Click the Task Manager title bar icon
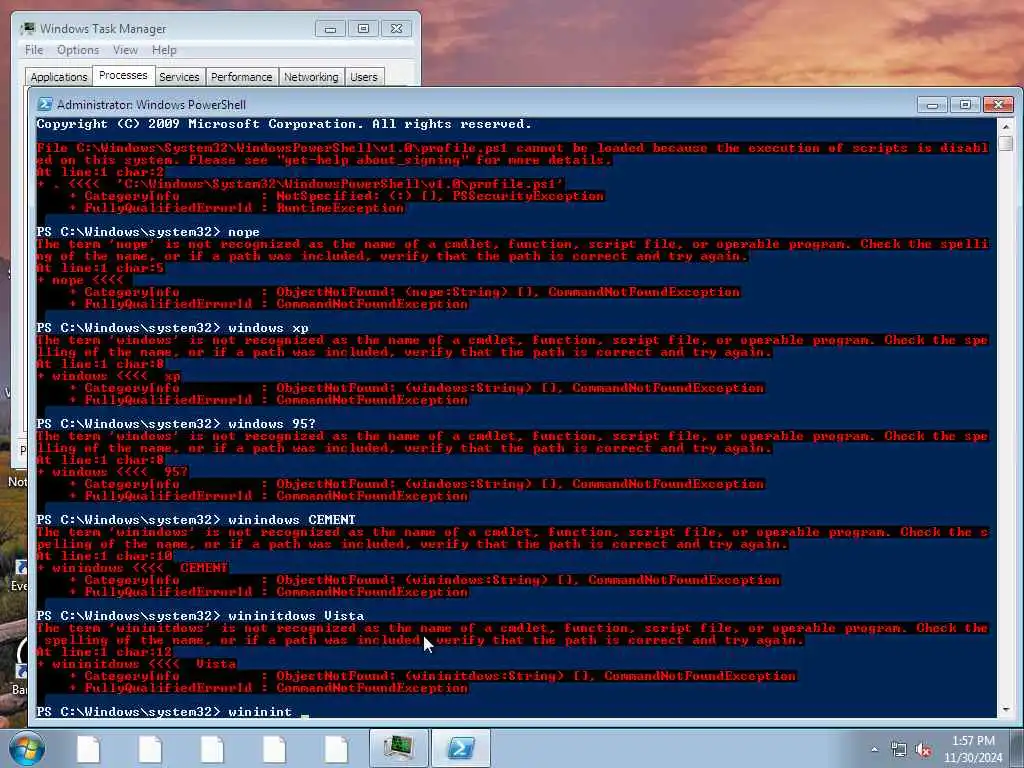This screenshot has height=768, width=1024. (x=28, y=29)
